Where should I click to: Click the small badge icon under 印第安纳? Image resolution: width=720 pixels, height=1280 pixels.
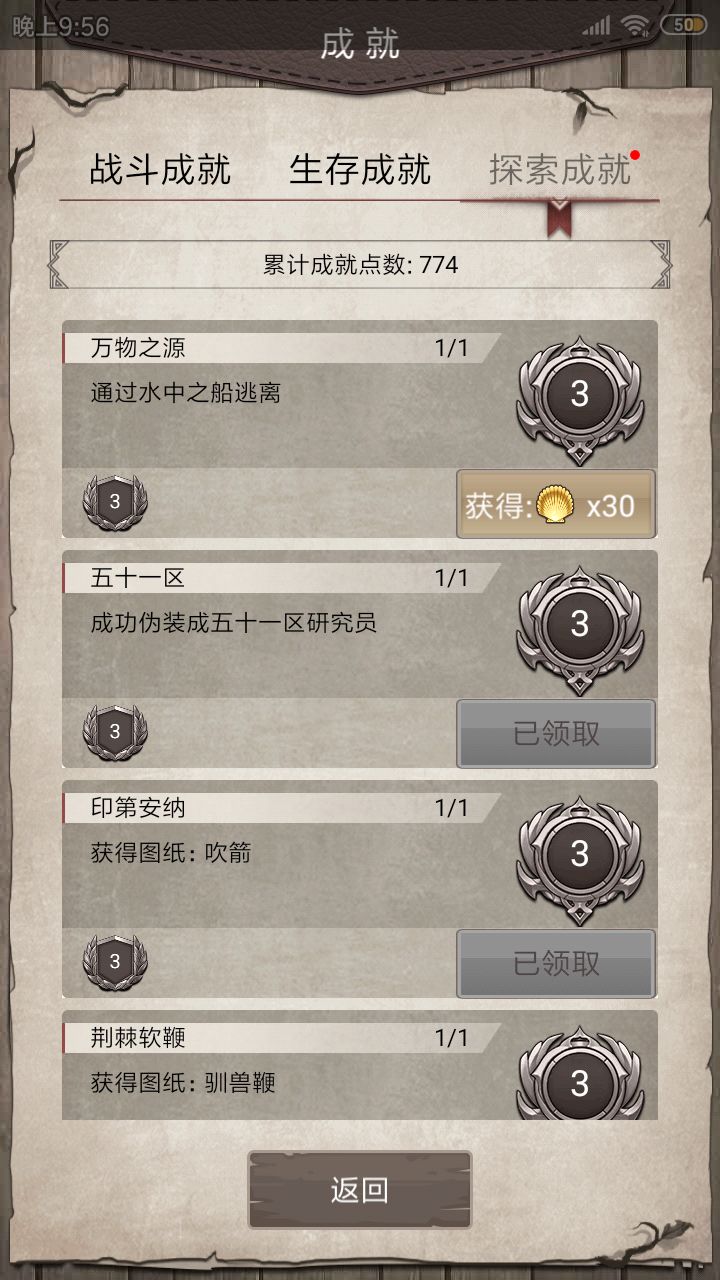[114, 963]
